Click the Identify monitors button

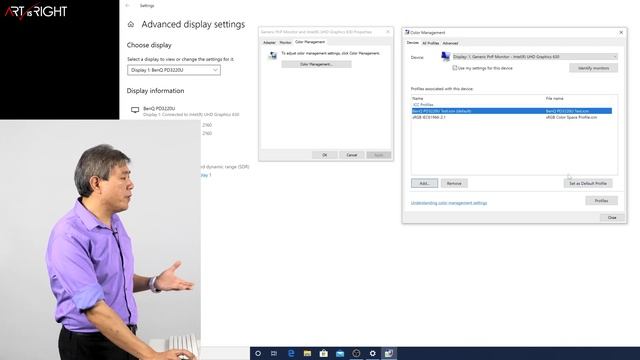tap(593, 68)
